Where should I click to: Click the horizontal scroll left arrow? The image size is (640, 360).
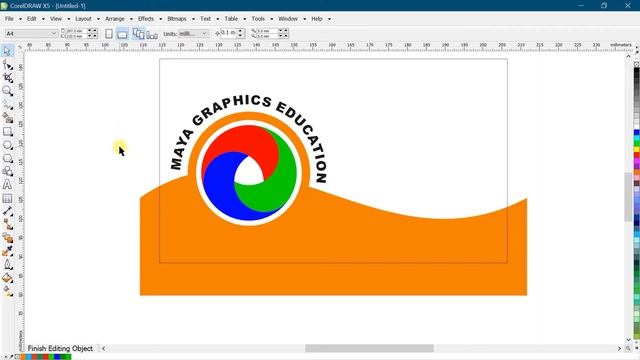point(103,348)
